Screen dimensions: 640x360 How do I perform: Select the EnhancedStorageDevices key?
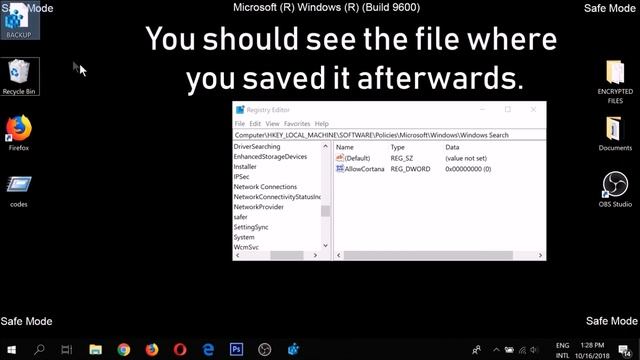[270, 157]
